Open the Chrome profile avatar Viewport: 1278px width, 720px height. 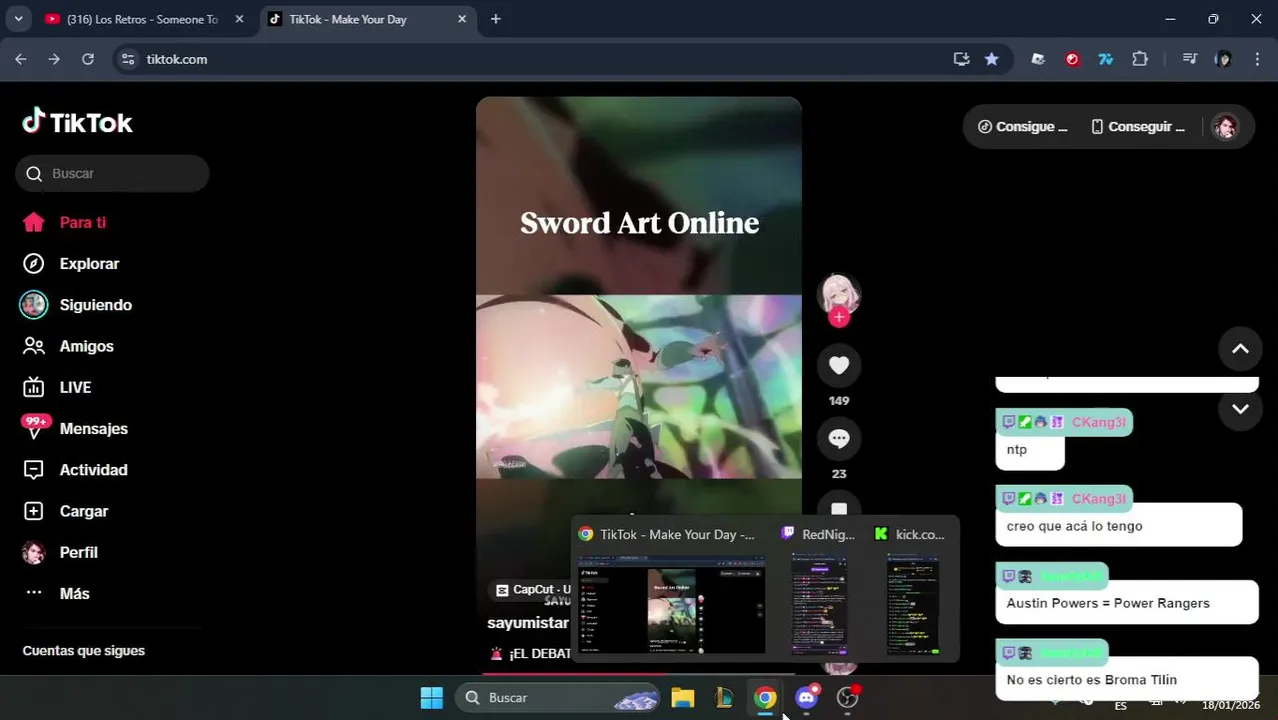tap(1223, 59)
